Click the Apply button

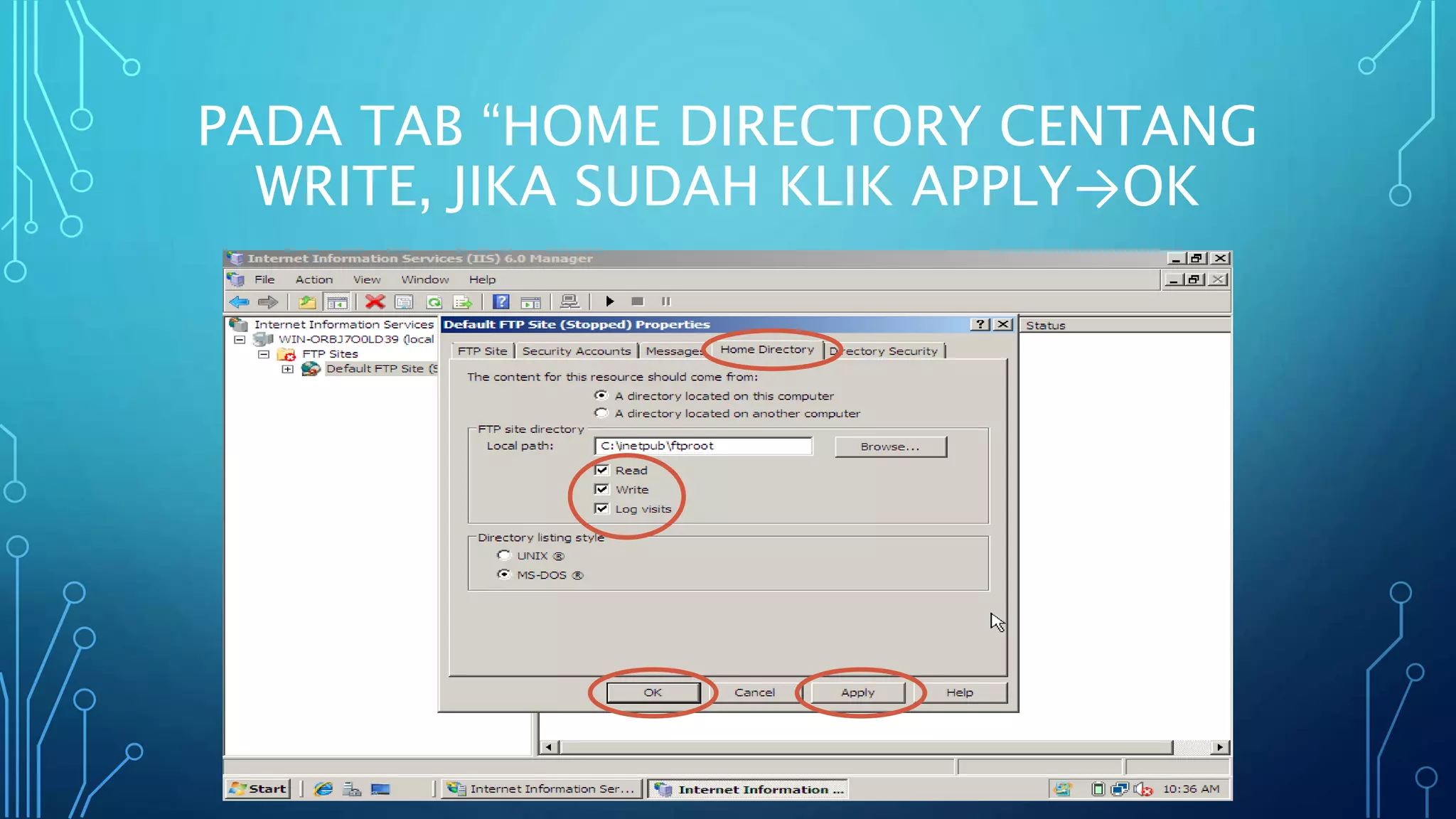pos(857,692)
